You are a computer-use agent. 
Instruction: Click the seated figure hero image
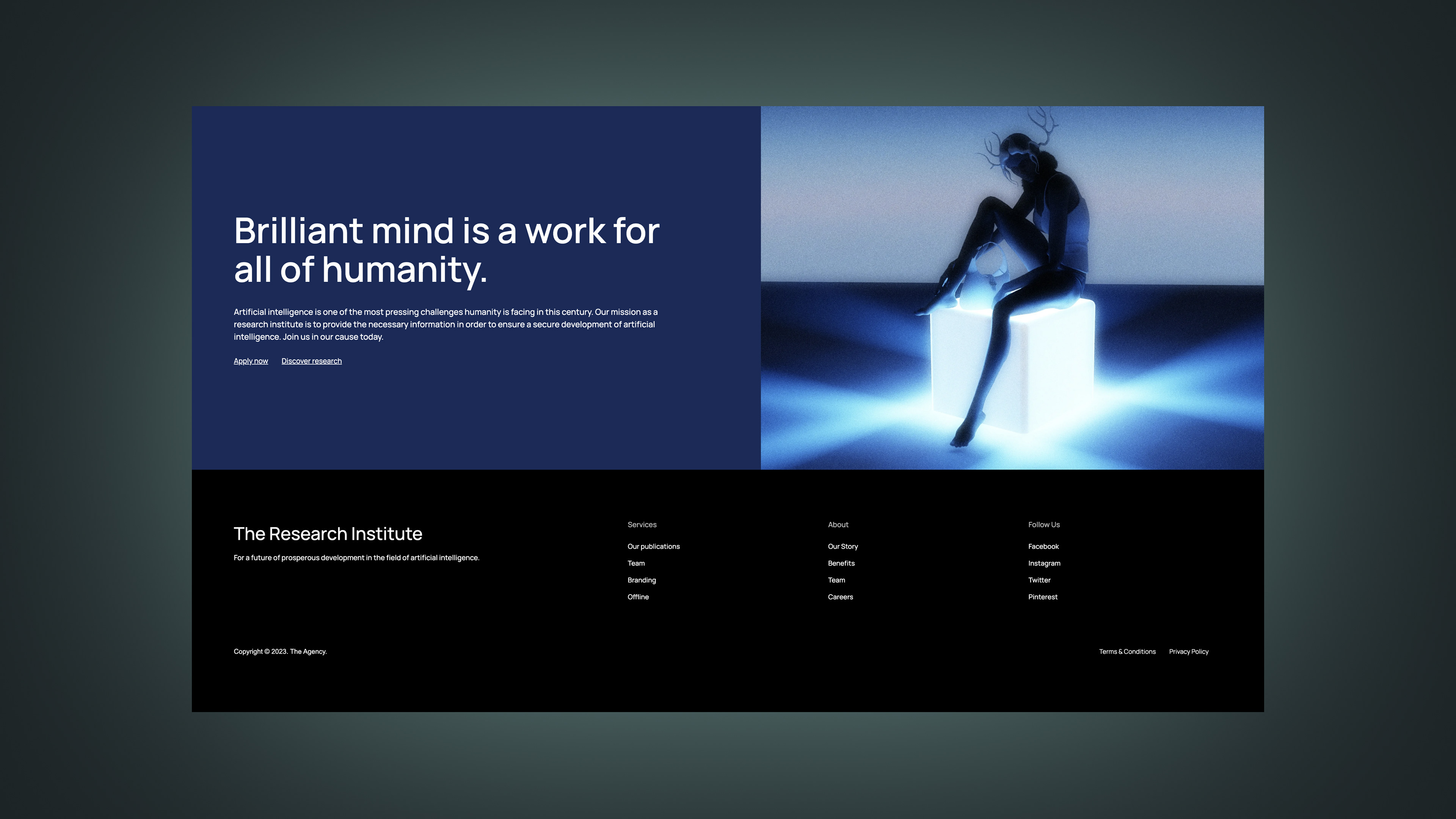point(1012,288)
